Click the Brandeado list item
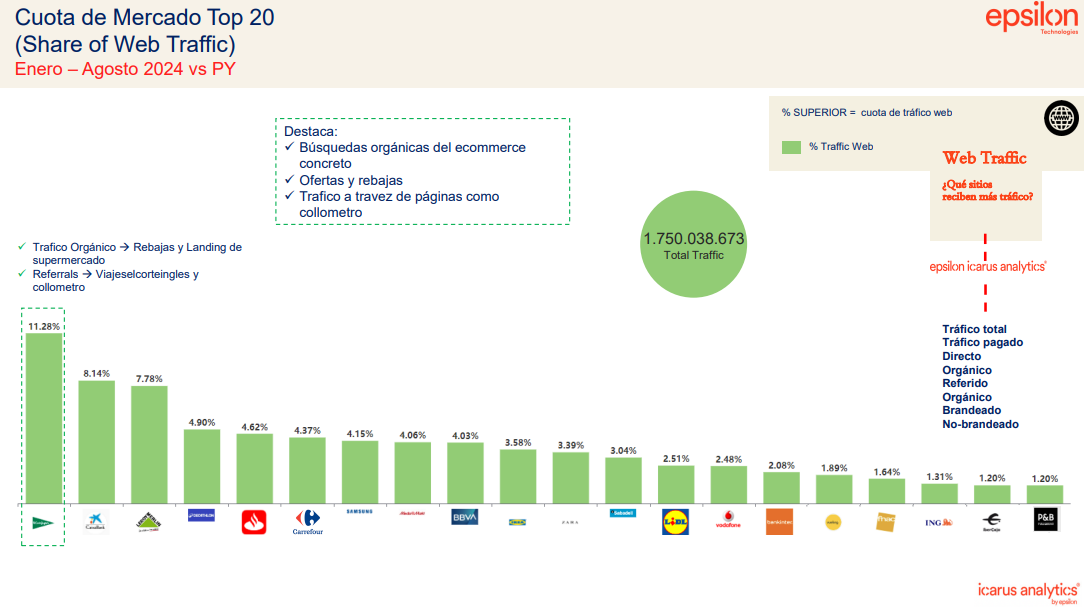Image resolution: width=1084 pixels, height=608 pixels. click(971, 410)
